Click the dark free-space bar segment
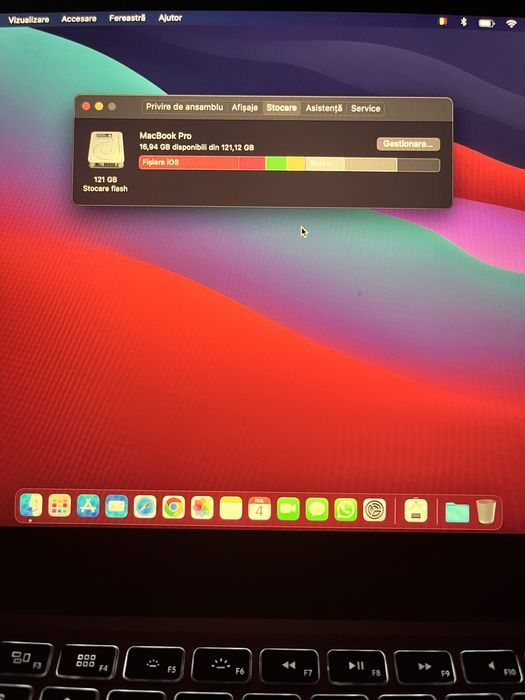The width and height of the screenshot is (525, 700). pyautogui.click(x=418, y=165)
